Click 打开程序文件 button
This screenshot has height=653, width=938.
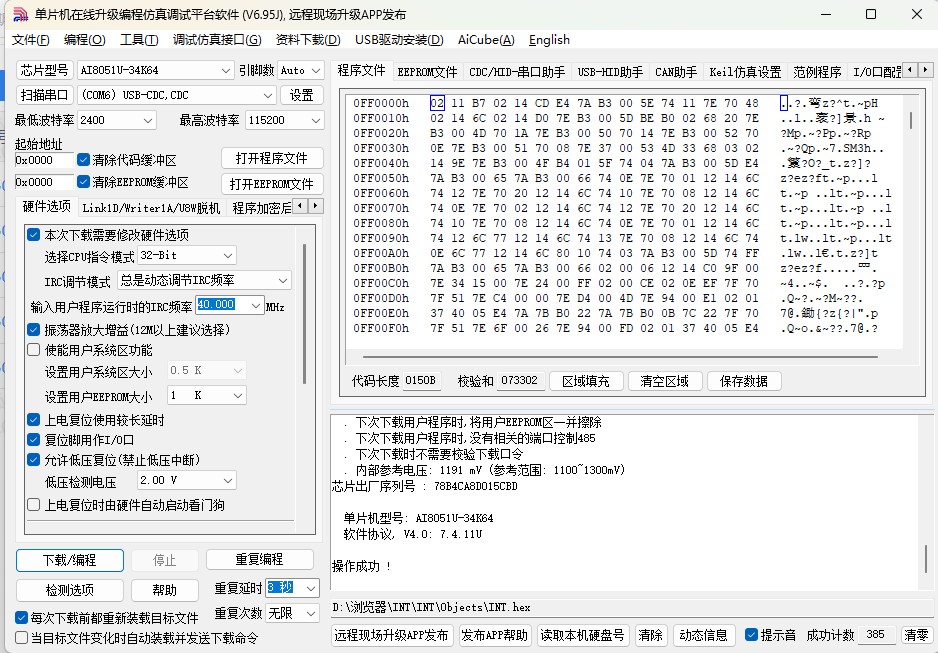[272, 158]
